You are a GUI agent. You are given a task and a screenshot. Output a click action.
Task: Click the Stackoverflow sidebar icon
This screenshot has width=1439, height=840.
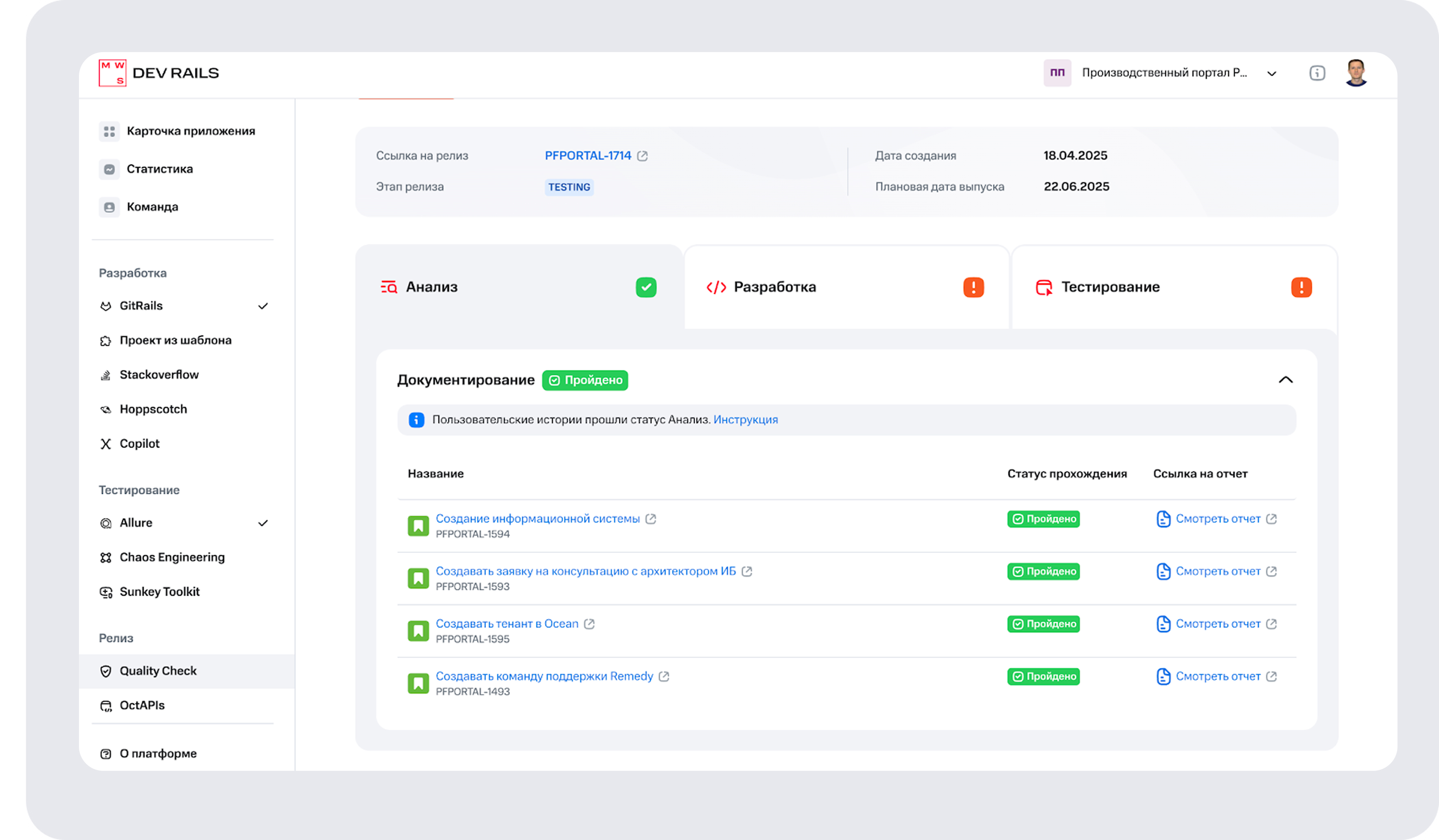click(106, 375)
